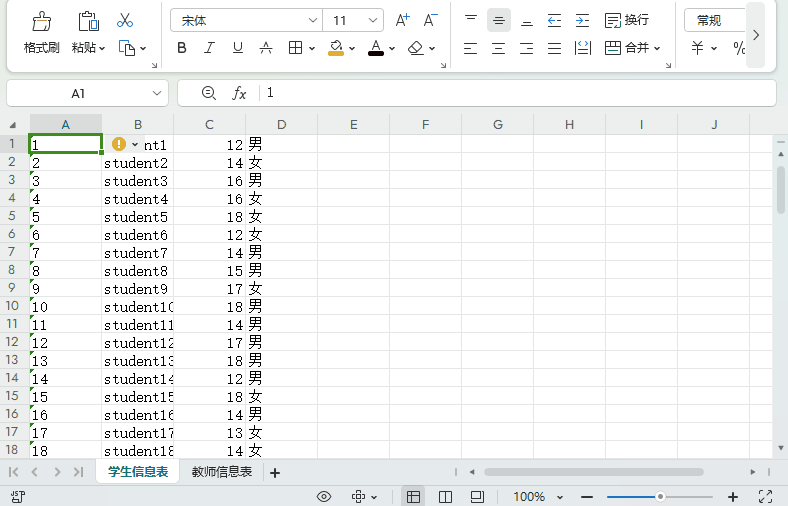The image size is (788, 506).
Task: Increase font size with A+ icon
Action: 402,20
